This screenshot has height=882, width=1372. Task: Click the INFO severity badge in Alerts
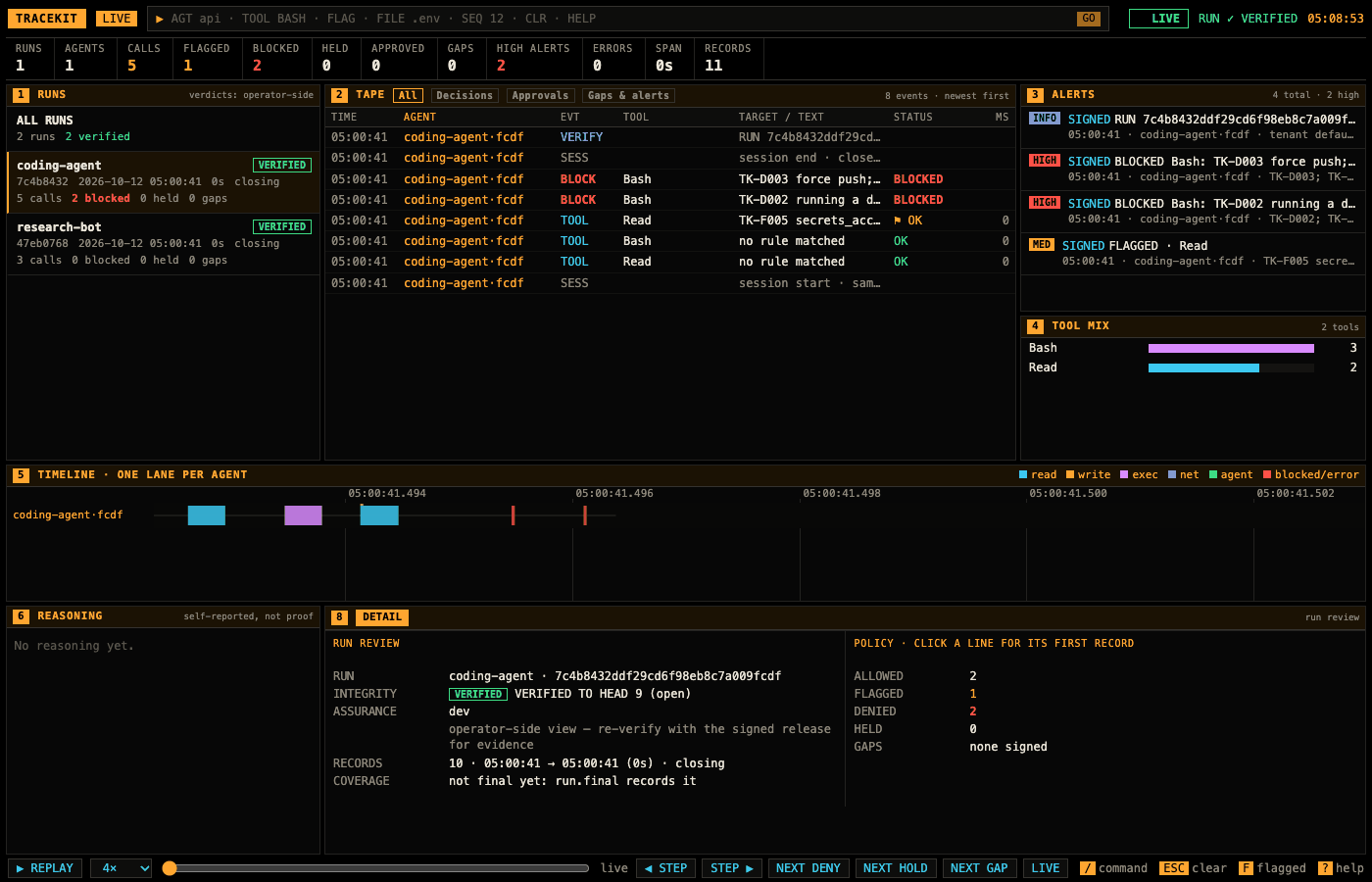[1045, 119]
